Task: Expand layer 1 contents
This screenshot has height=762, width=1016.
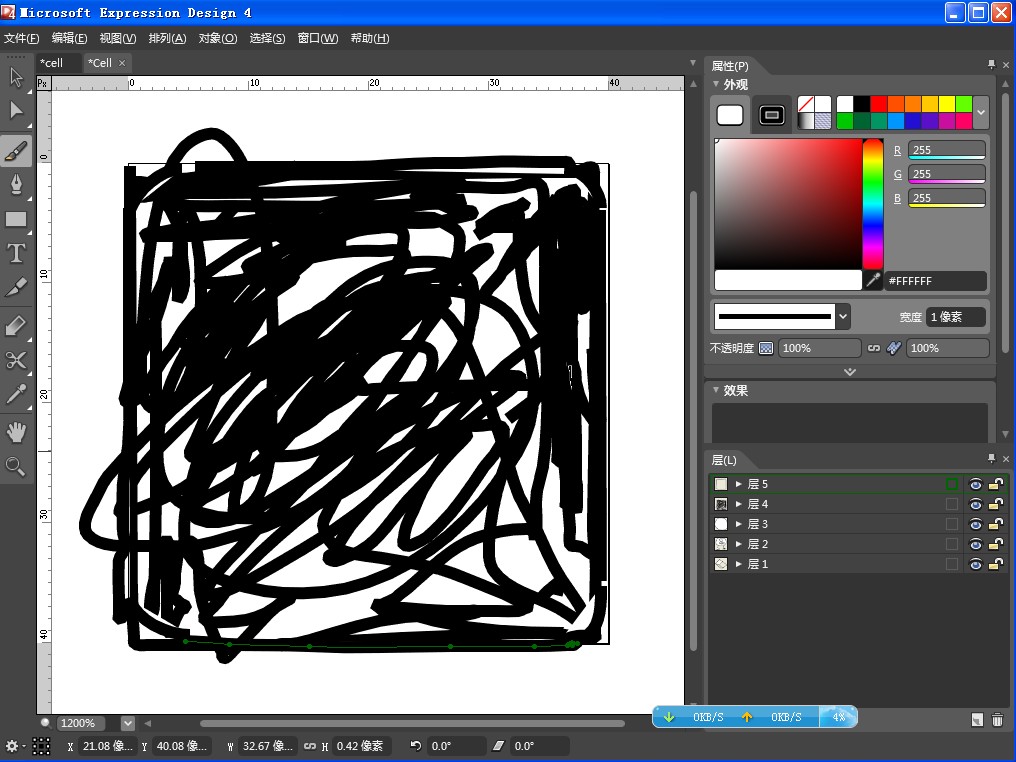Action: [738, 564]
